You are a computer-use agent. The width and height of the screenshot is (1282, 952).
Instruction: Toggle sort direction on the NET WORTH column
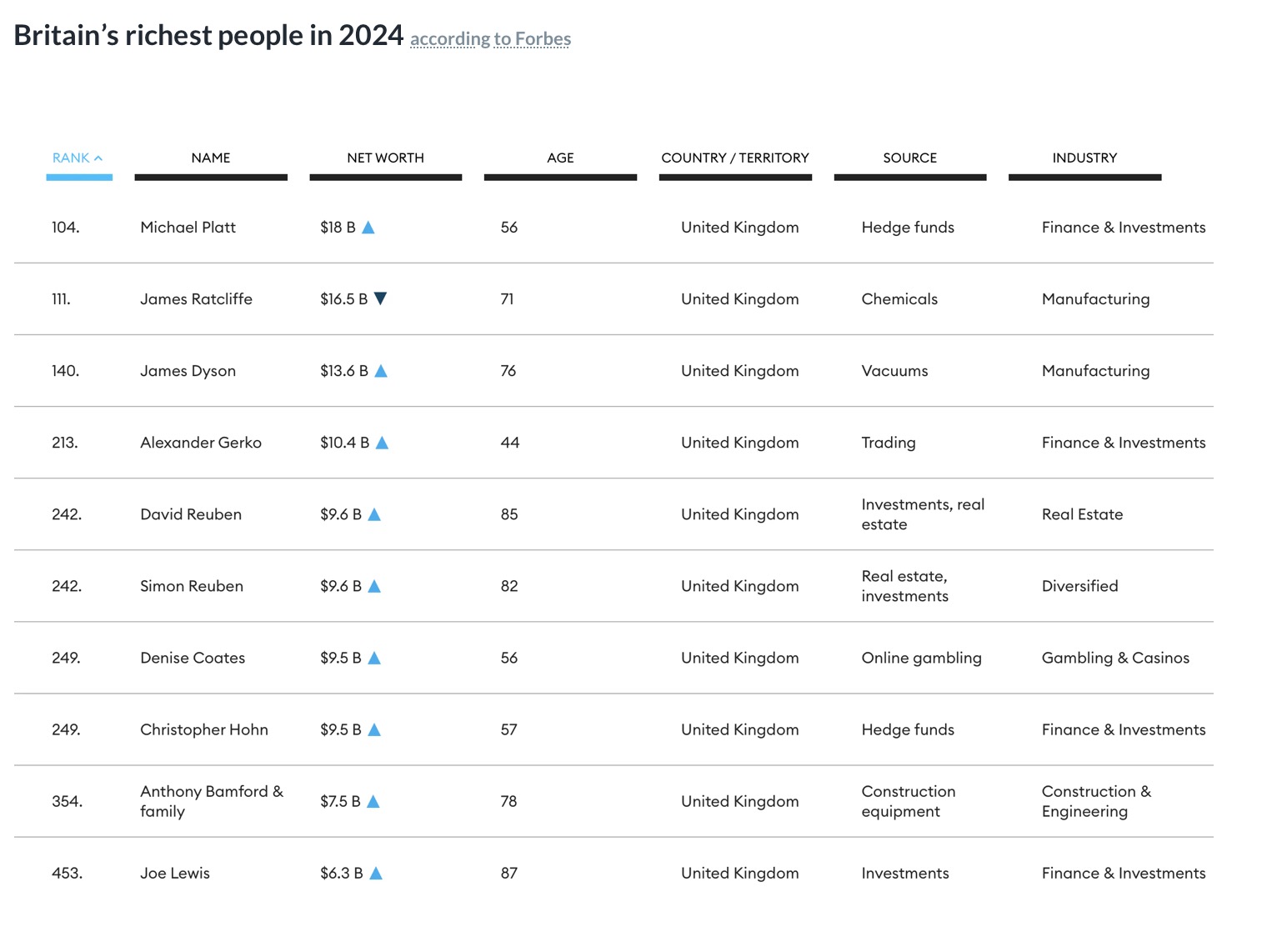(385, 157)
